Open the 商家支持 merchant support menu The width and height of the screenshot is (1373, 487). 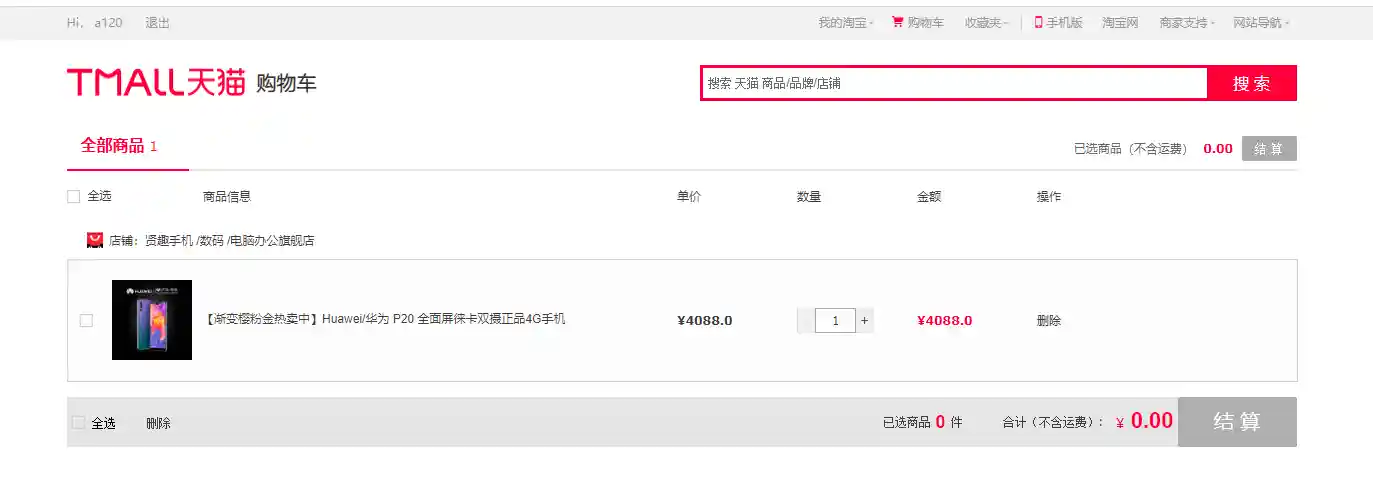tap(1187, 23)
